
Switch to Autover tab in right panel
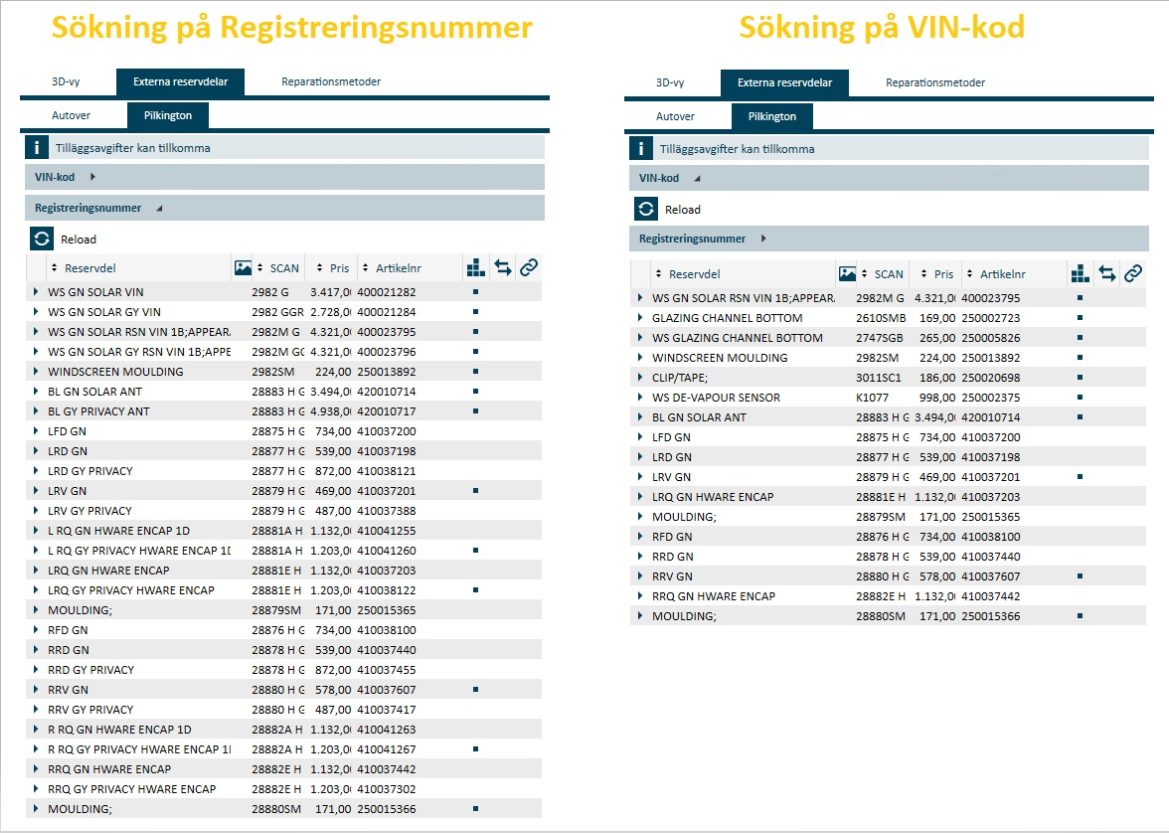(675, 116)
